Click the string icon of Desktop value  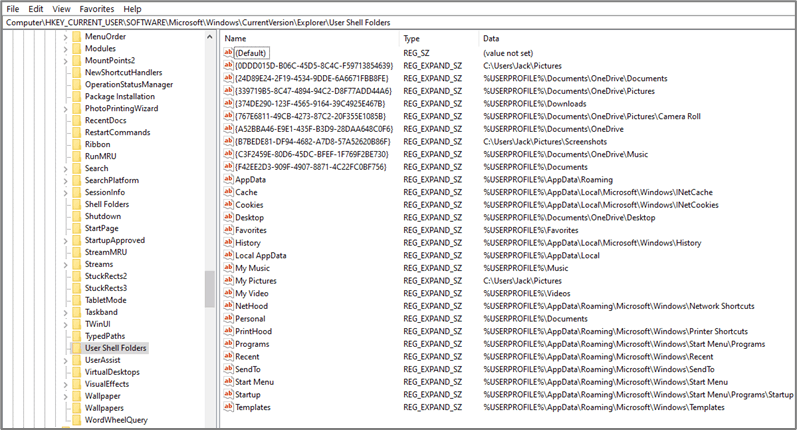[x=228, y=218]
